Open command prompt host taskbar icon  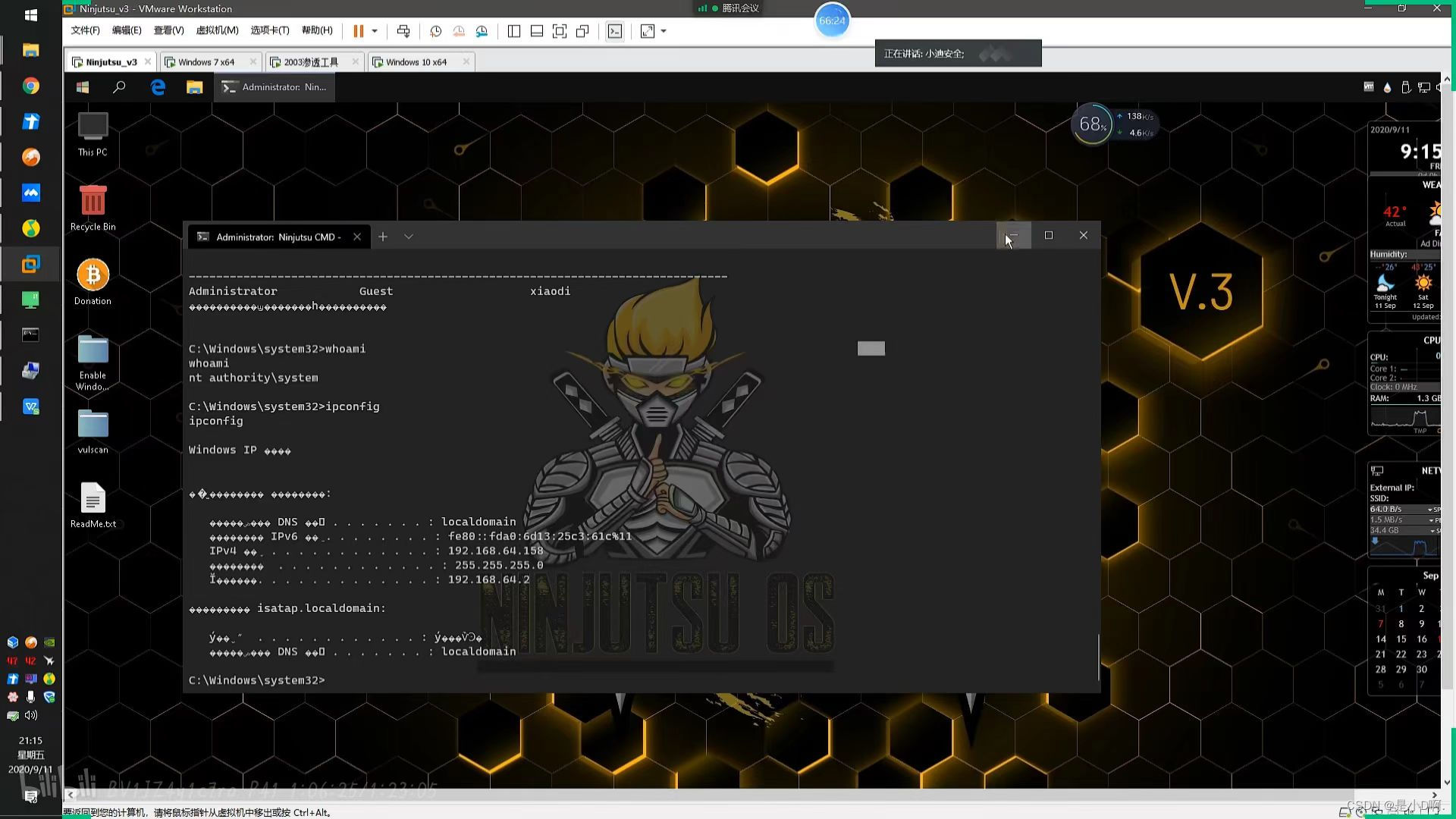(x=30, y=334)
